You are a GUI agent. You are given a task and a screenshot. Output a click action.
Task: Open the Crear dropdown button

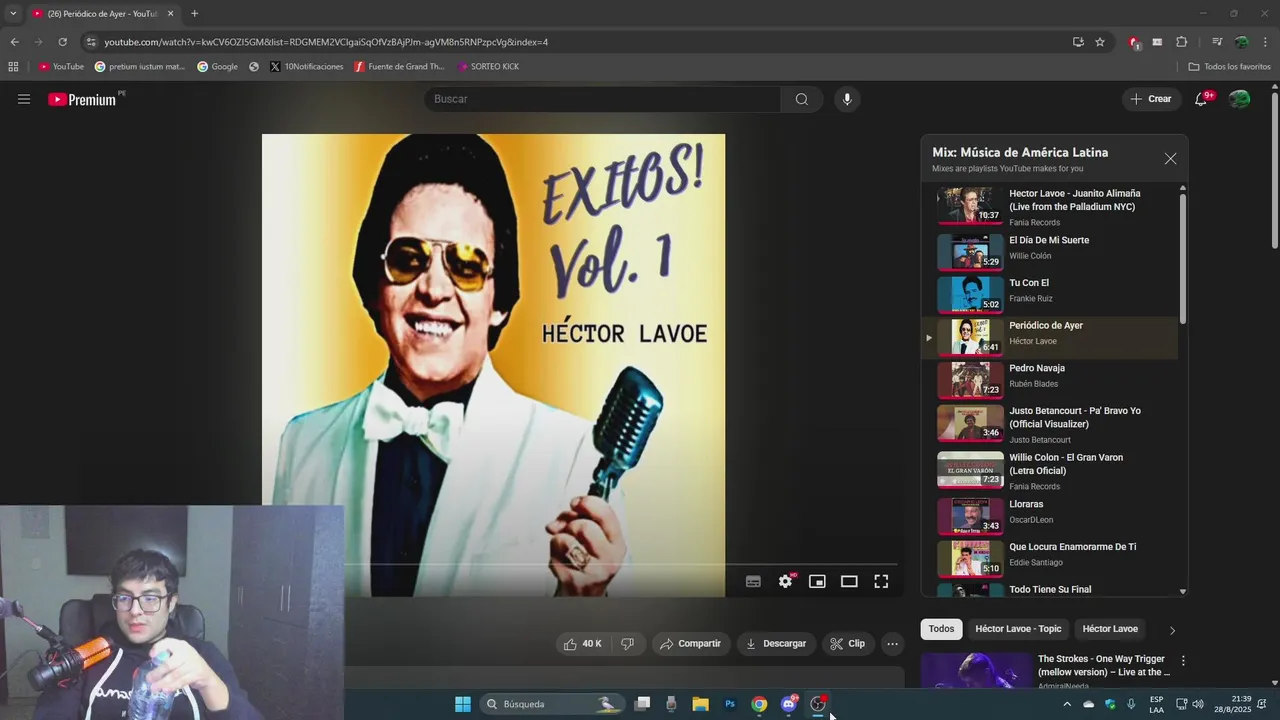1151,99
